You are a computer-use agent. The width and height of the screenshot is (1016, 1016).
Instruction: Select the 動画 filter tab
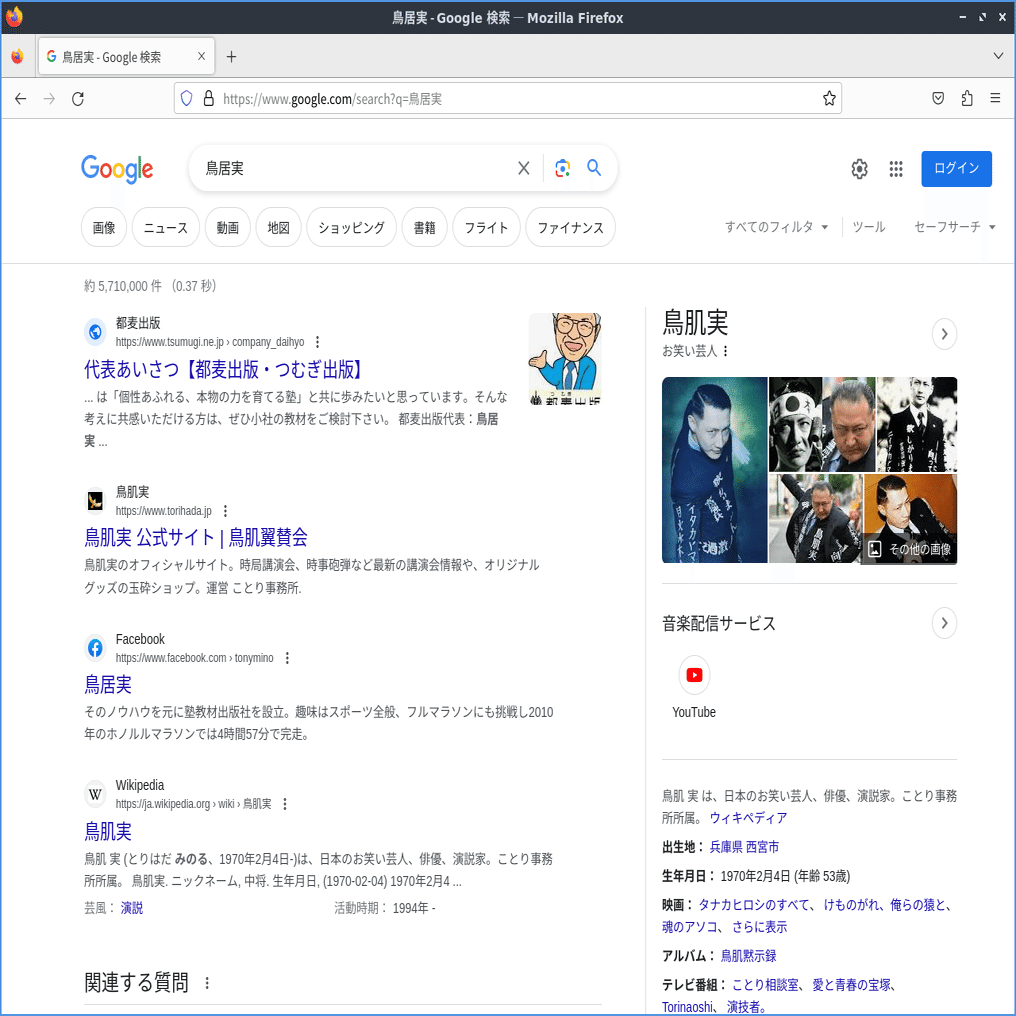(227, 227)
